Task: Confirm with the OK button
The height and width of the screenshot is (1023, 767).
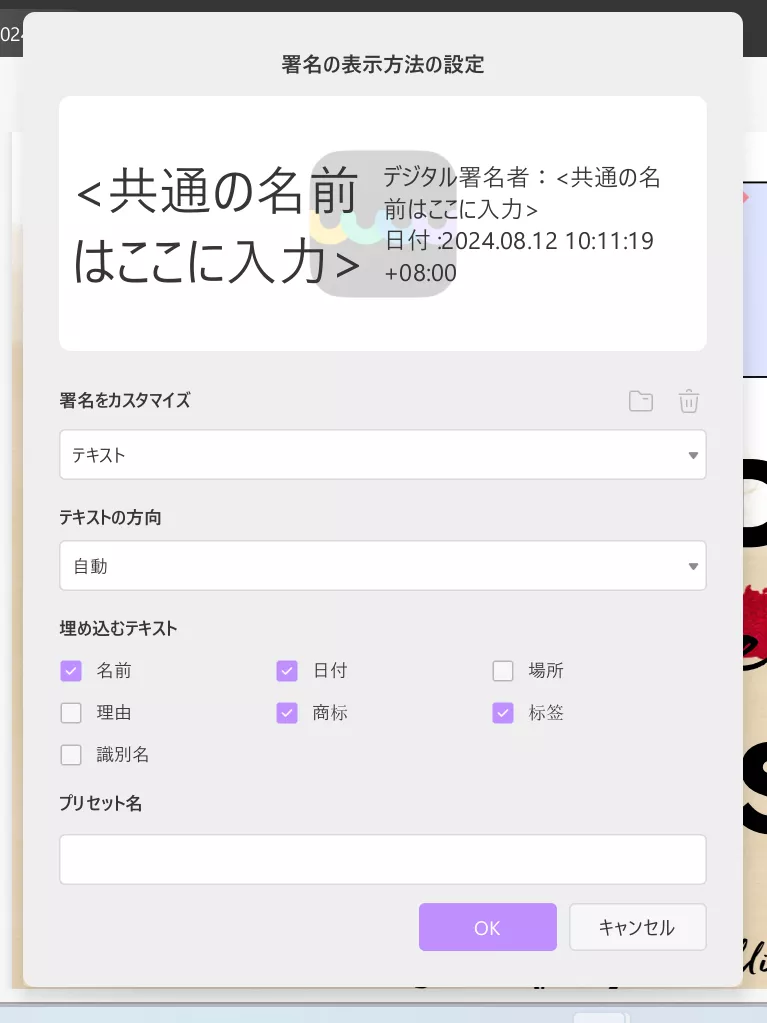Action: point(488,927)
